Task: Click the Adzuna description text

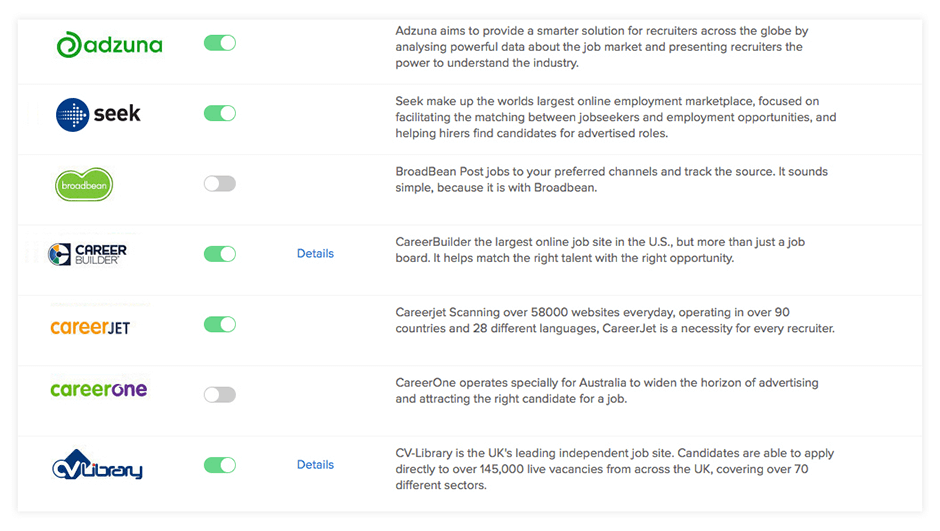Action: tap(599, 47)
